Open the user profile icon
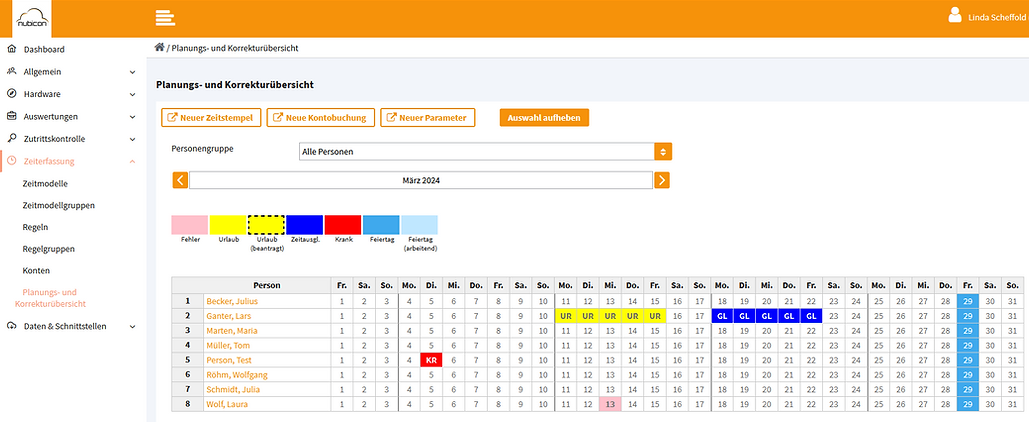The image size is (1029, 422). 955,15
